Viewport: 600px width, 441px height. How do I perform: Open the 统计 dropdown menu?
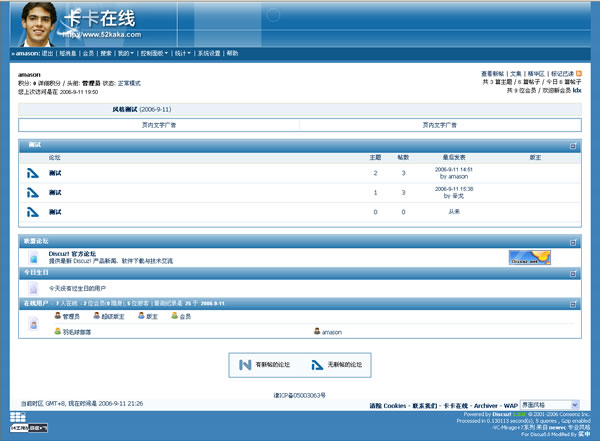point(183,53)
